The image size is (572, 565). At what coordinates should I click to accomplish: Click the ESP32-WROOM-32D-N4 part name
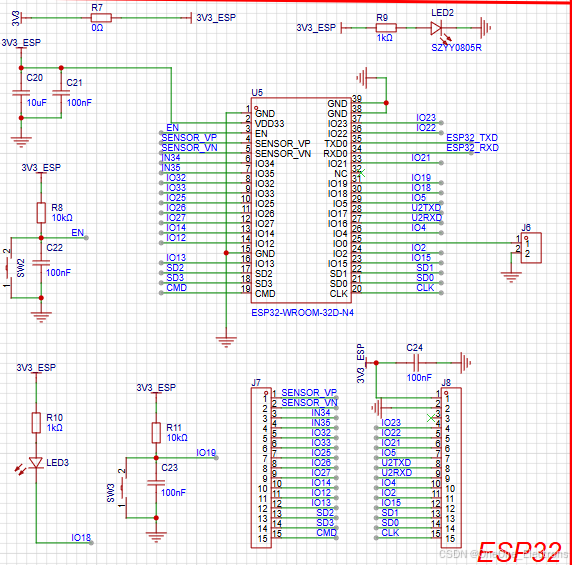click(x=302, y=313)
